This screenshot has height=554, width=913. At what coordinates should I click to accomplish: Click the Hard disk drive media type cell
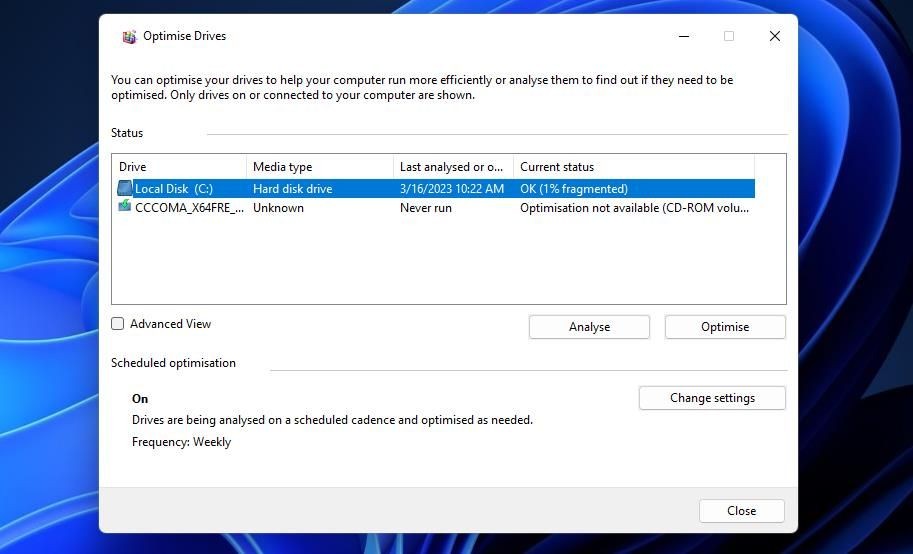click(293, 189)
